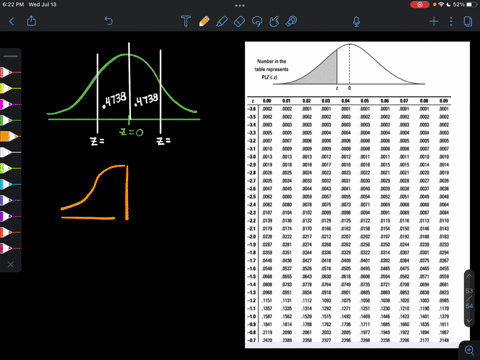Select the hand pointer tool
The width and height of the screenshot is (480, 360).
(274, 22)
